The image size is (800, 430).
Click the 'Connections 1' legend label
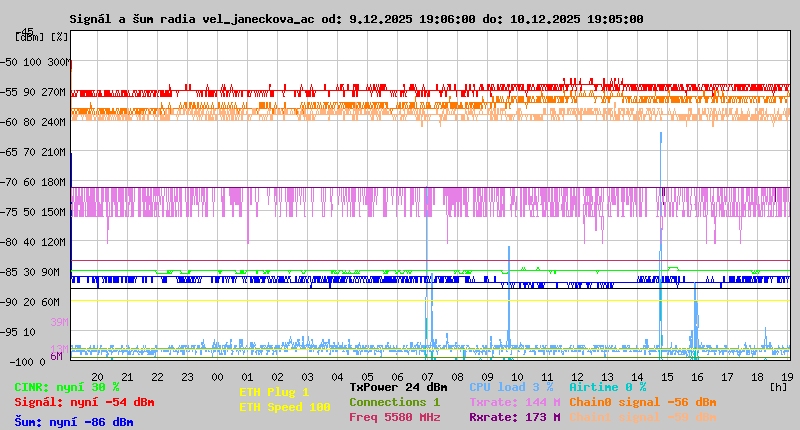(x=394, y=402)
